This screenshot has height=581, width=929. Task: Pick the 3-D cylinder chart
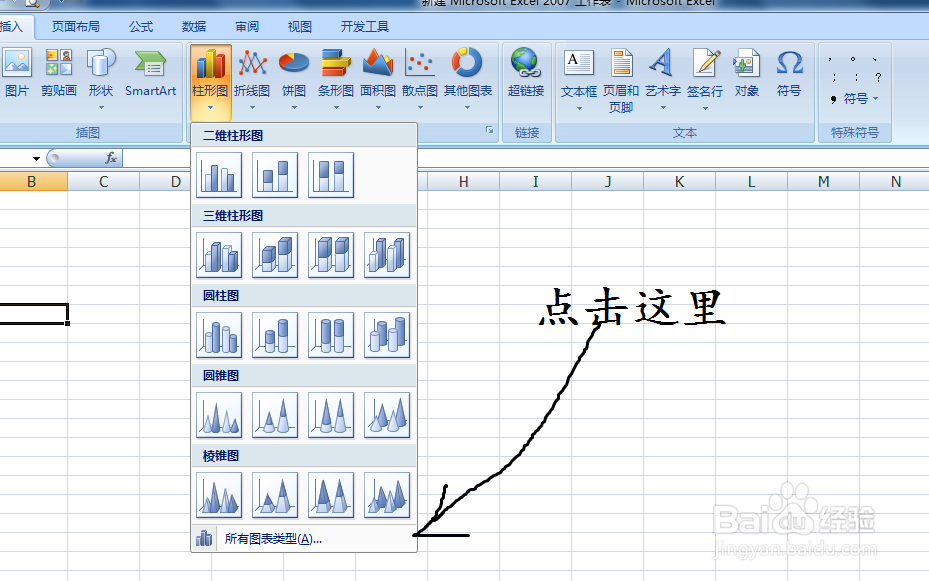pyautogui.click(x=387, y=335)
